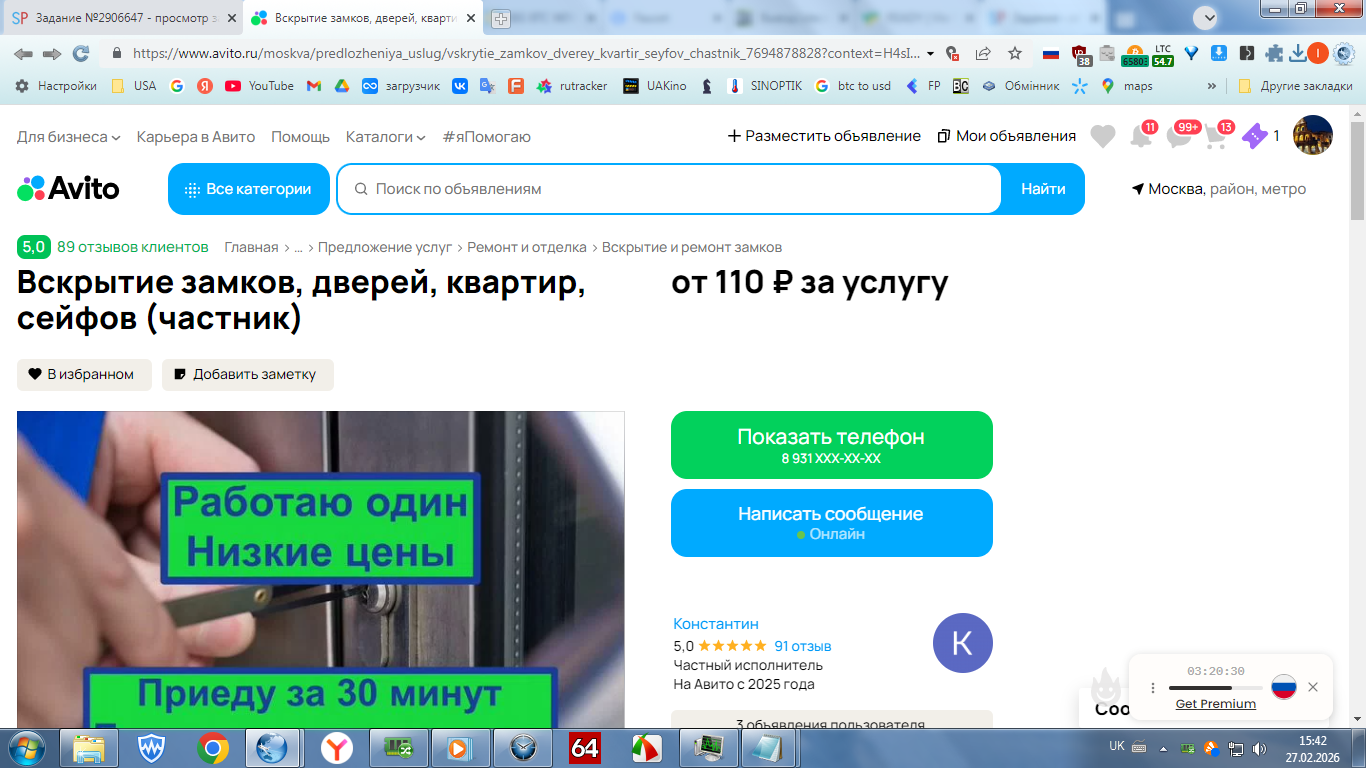The height and width of the screenshot is (768, 1366).
Task: Show more bookmarks chevron
Action: click(1212, 86)
